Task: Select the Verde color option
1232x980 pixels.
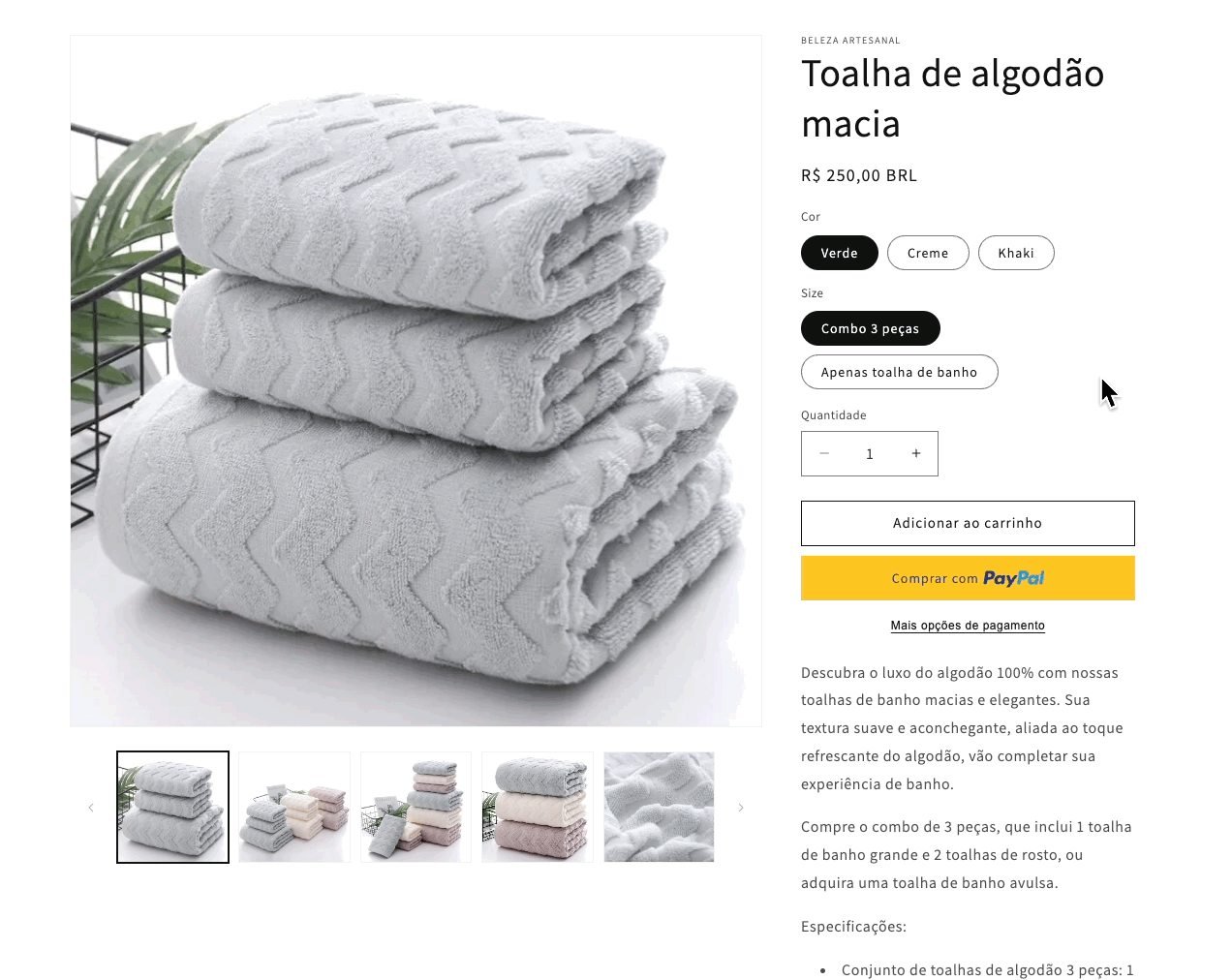Action: (840, 253)
